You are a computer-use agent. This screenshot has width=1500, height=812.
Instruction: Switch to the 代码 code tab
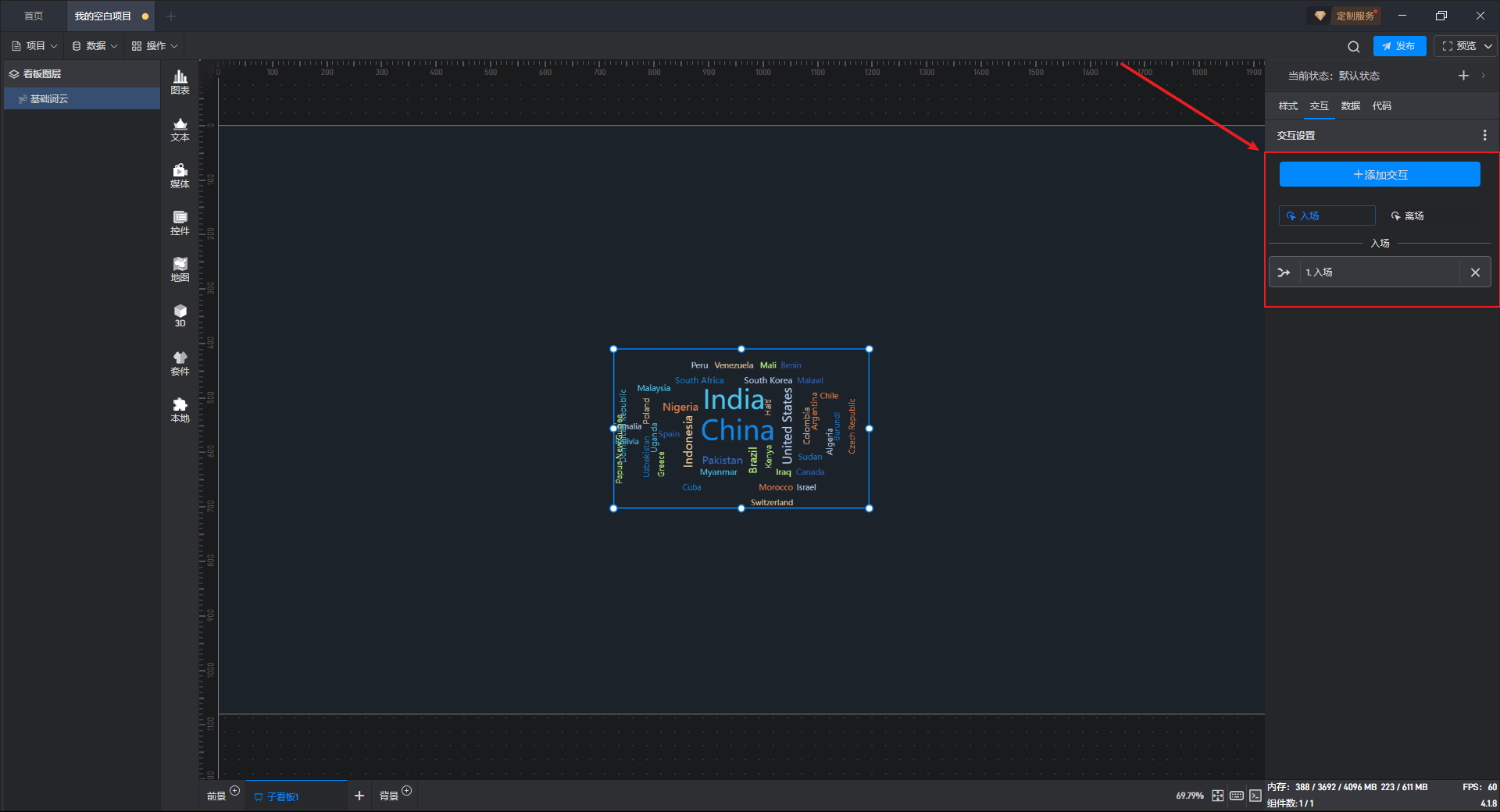(1381, 106)
